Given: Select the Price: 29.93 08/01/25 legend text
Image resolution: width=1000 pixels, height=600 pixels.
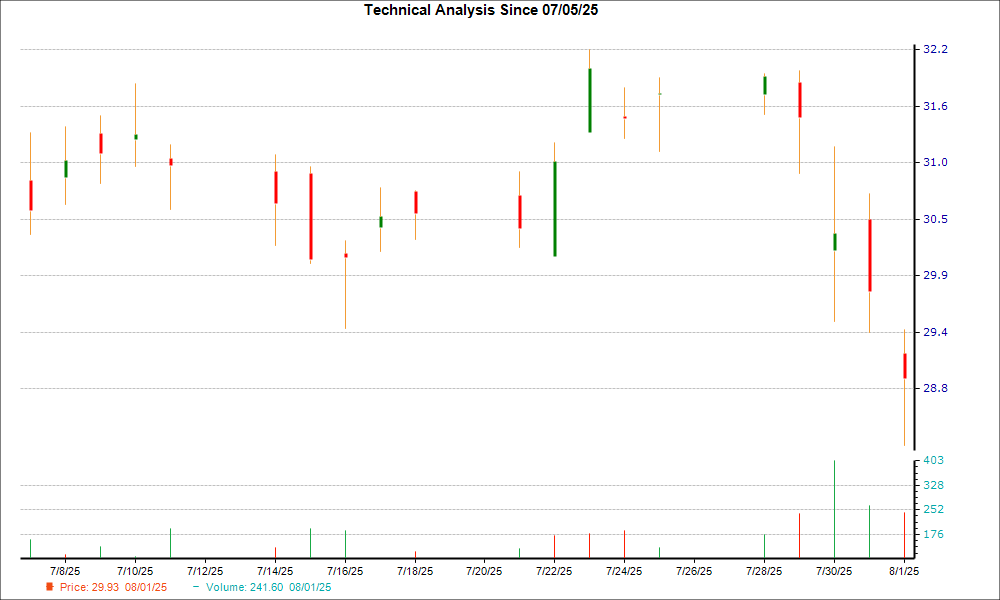Looking at the screenshot, I should [x=114, y=587].
